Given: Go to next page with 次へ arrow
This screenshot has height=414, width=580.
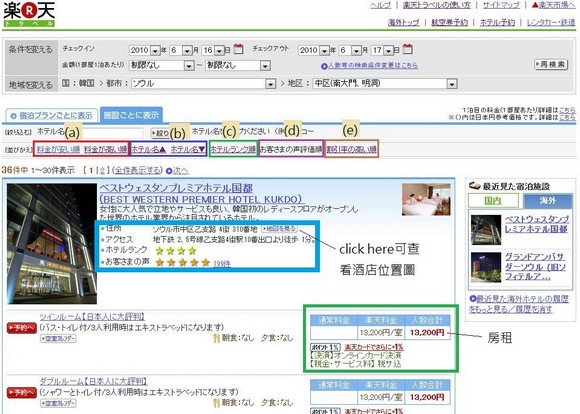Looking at the screenshot, I should 177,171.
